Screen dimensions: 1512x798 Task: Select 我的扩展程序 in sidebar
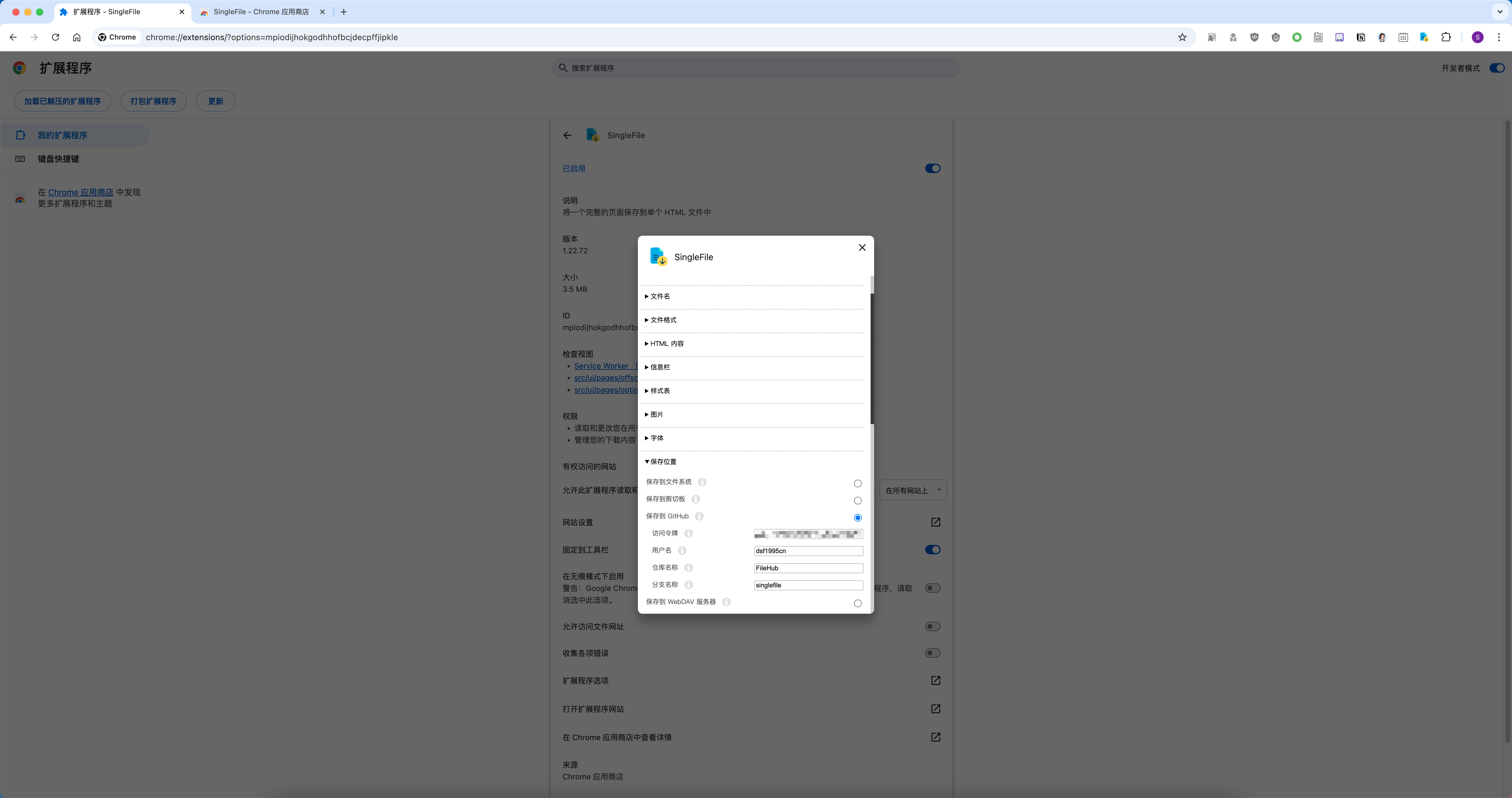click(x=75, y=135)
